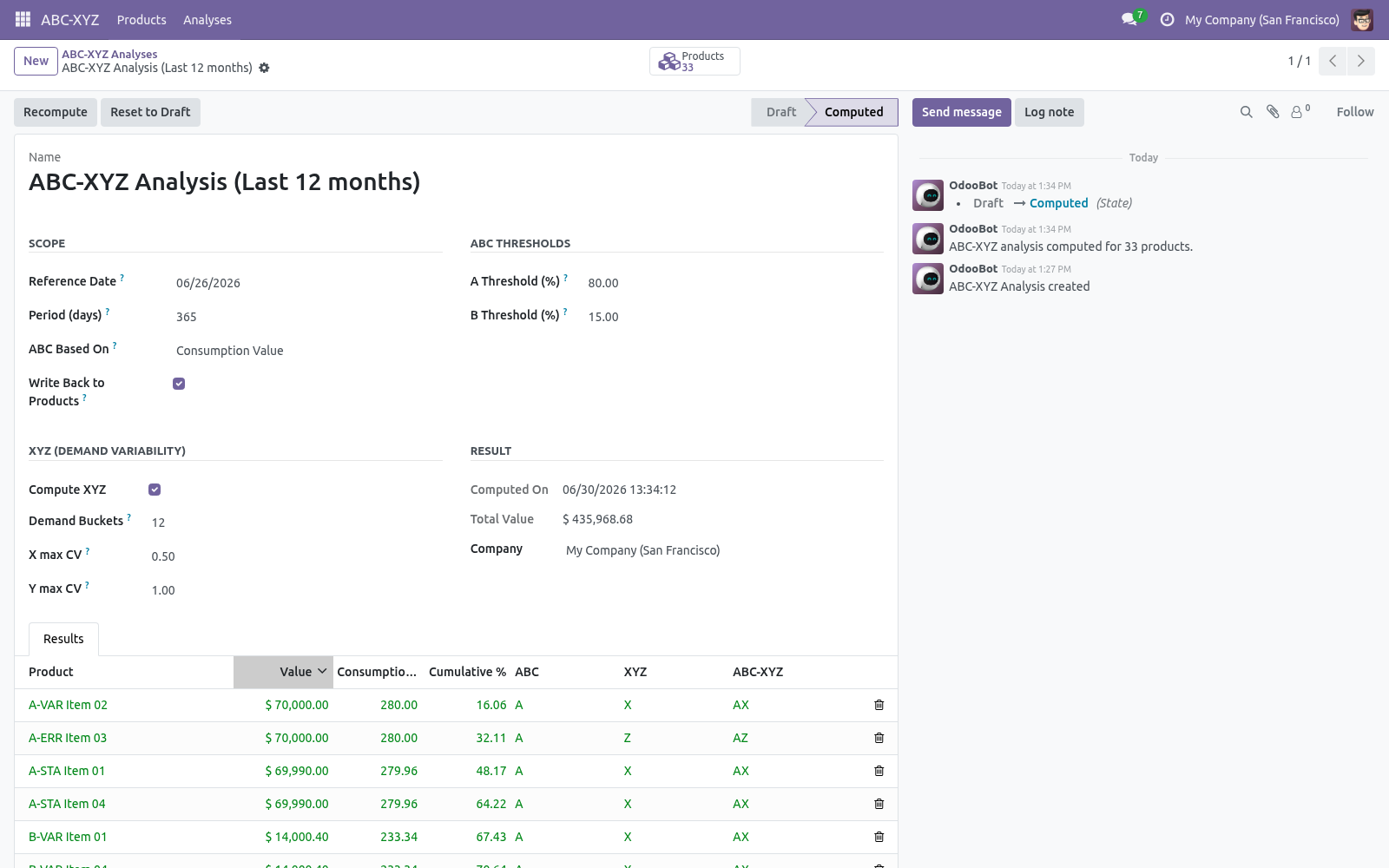Edit the Reference Date field
This screenshot has width=1389, height=868.
pos(308,283)
